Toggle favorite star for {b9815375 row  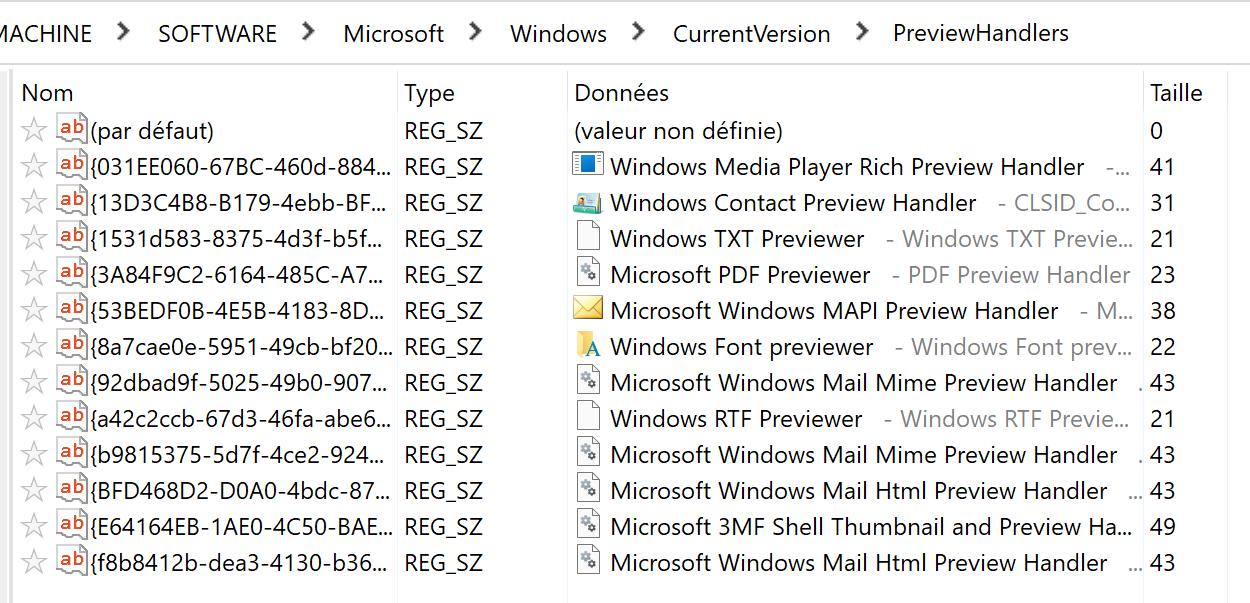pos(35,454)
